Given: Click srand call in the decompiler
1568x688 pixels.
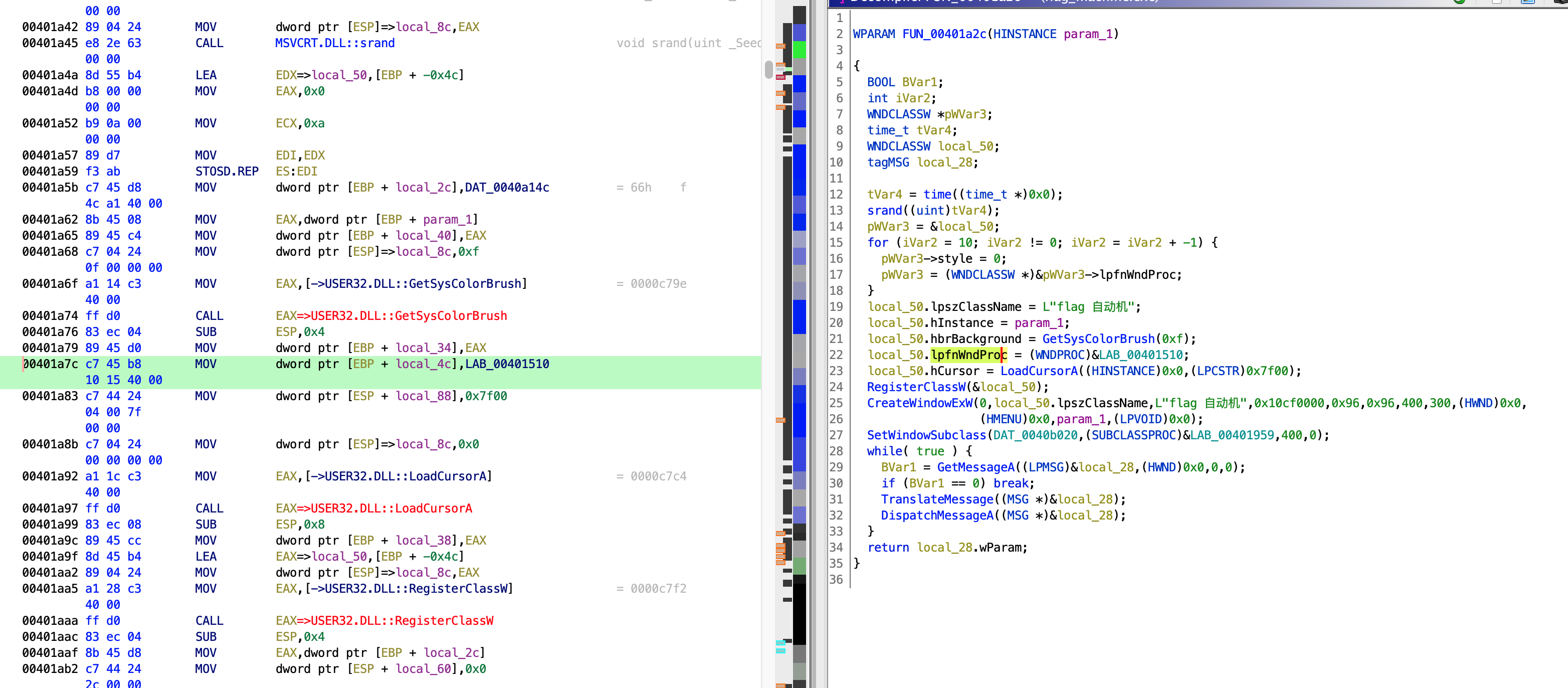Looking at the screenshot, I should 884,210.
